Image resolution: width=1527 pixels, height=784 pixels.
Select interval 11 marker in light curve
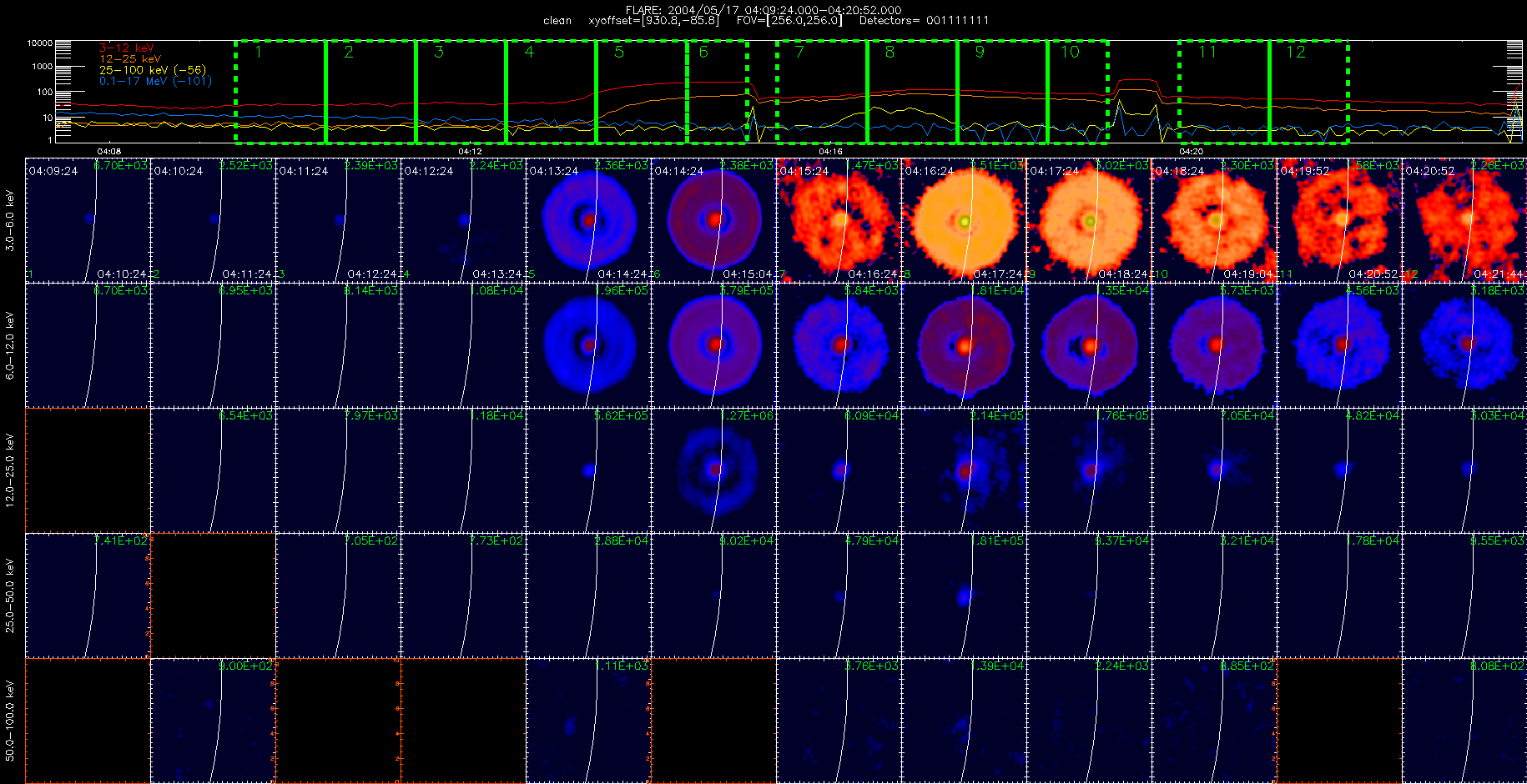click(1207, 53)
